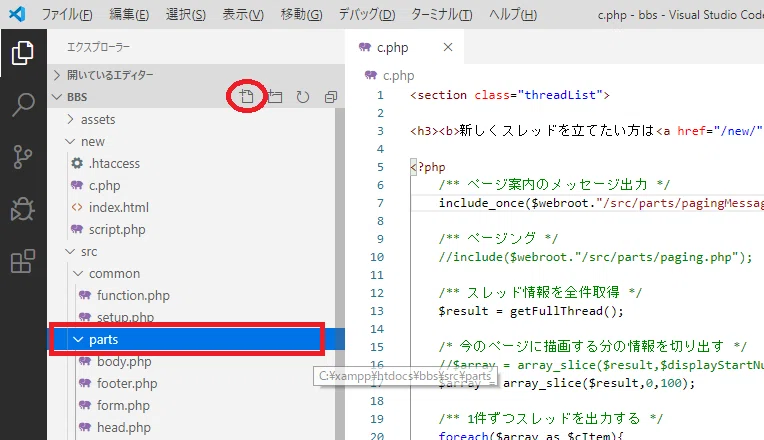This screenshot has width=764, height=440.
Task: Click on getFullThread() code in line 13
Action: 567,311
